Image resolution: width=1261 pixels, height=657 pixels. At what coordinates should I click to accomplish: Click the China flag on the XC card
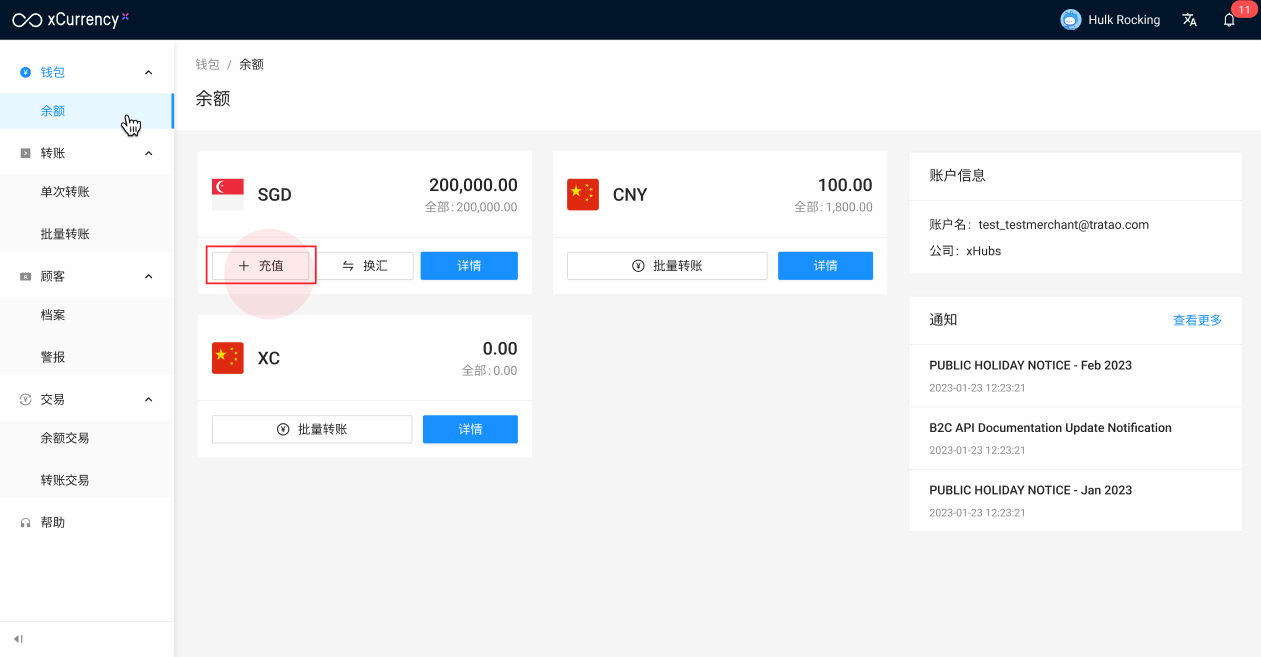point(228,358)
